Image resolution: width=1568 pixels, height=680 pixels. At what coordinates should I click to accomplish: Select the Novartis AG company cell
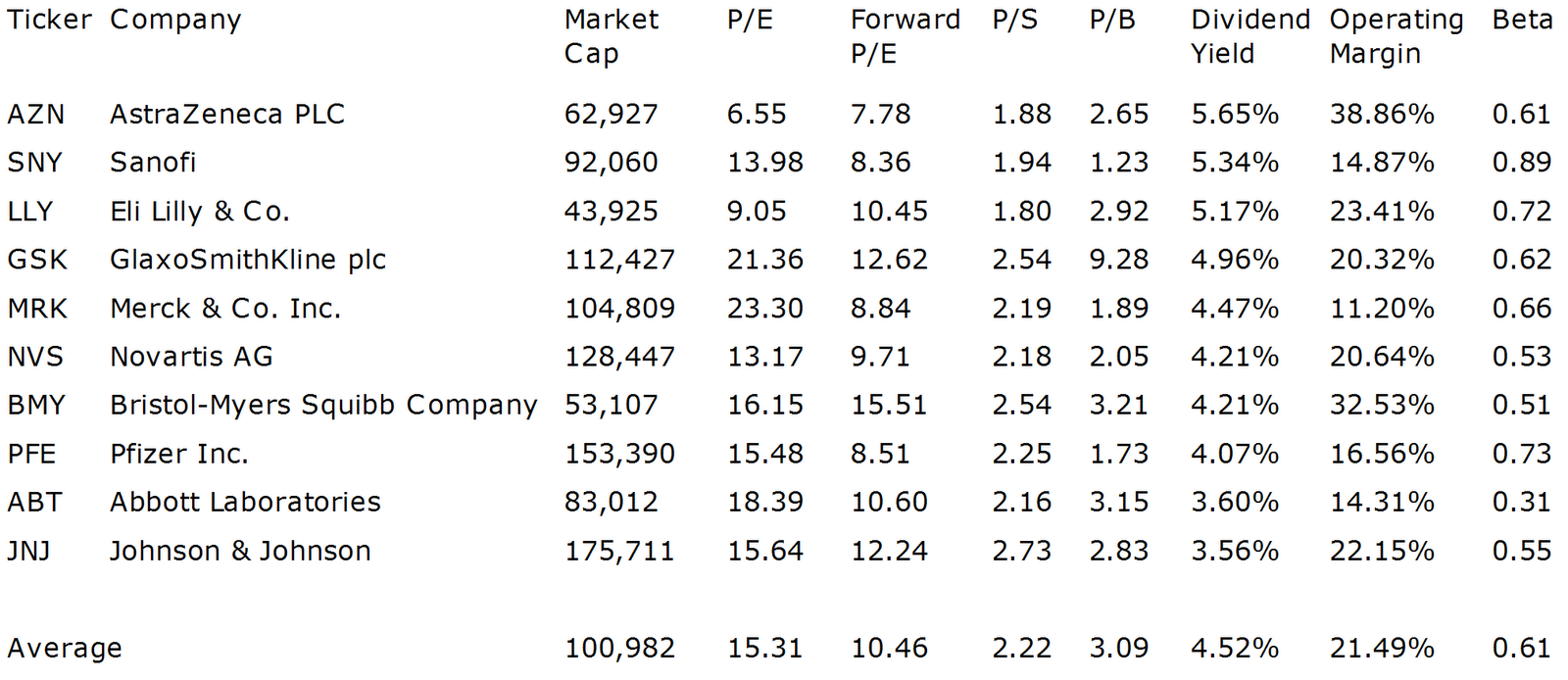pos(191,357)
